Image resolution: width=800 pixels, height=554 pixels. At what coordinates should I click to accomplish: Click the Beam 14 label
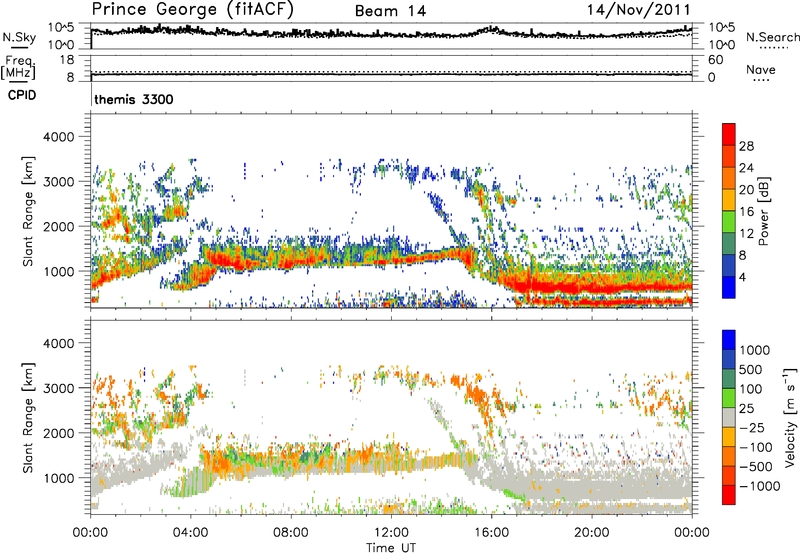390,11
